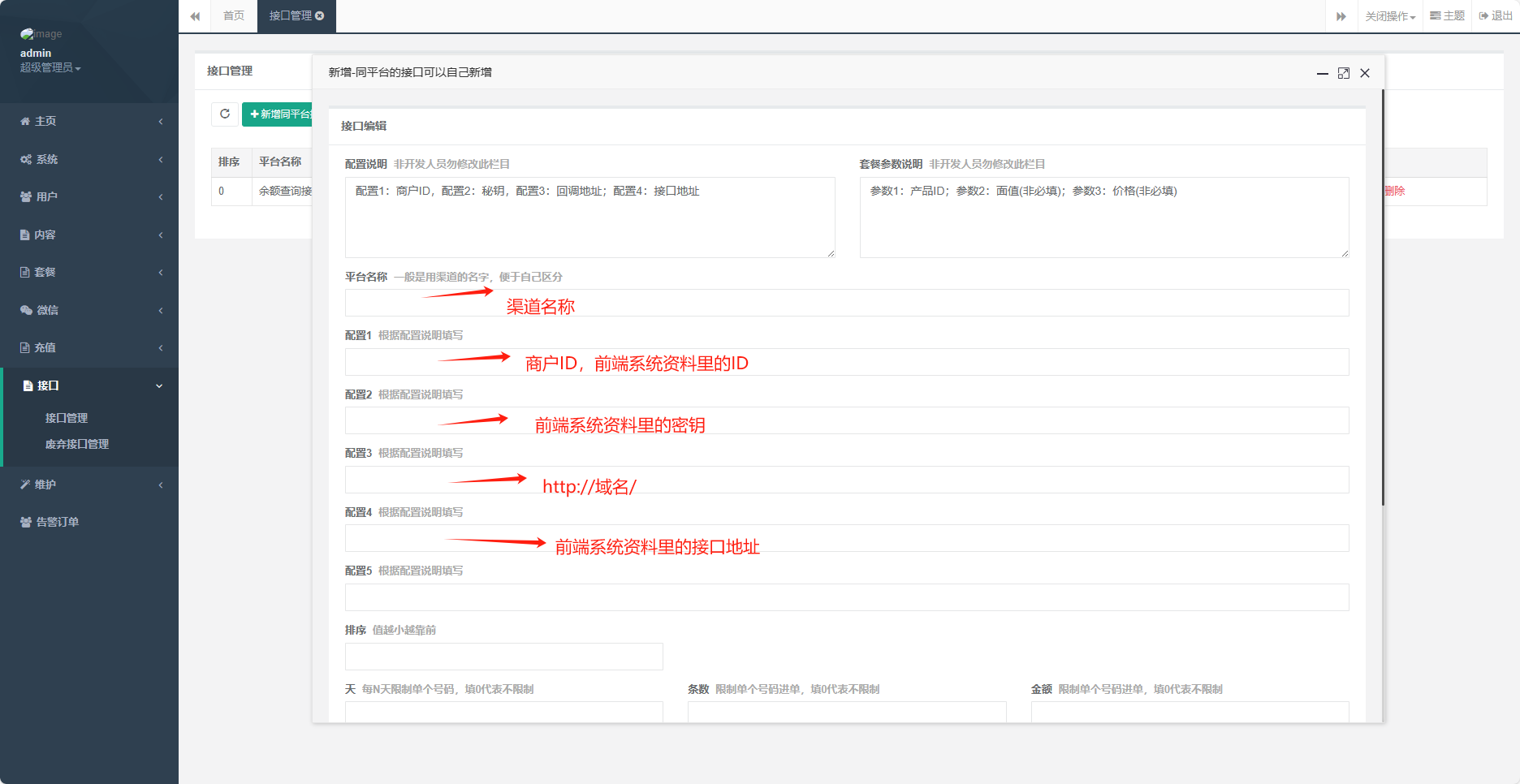The width and height of the screenshot is (1520, 784).
Task: Open 废弃接口管理 in the sidebar
Action: pyautogui.click(x=77, y=444)
